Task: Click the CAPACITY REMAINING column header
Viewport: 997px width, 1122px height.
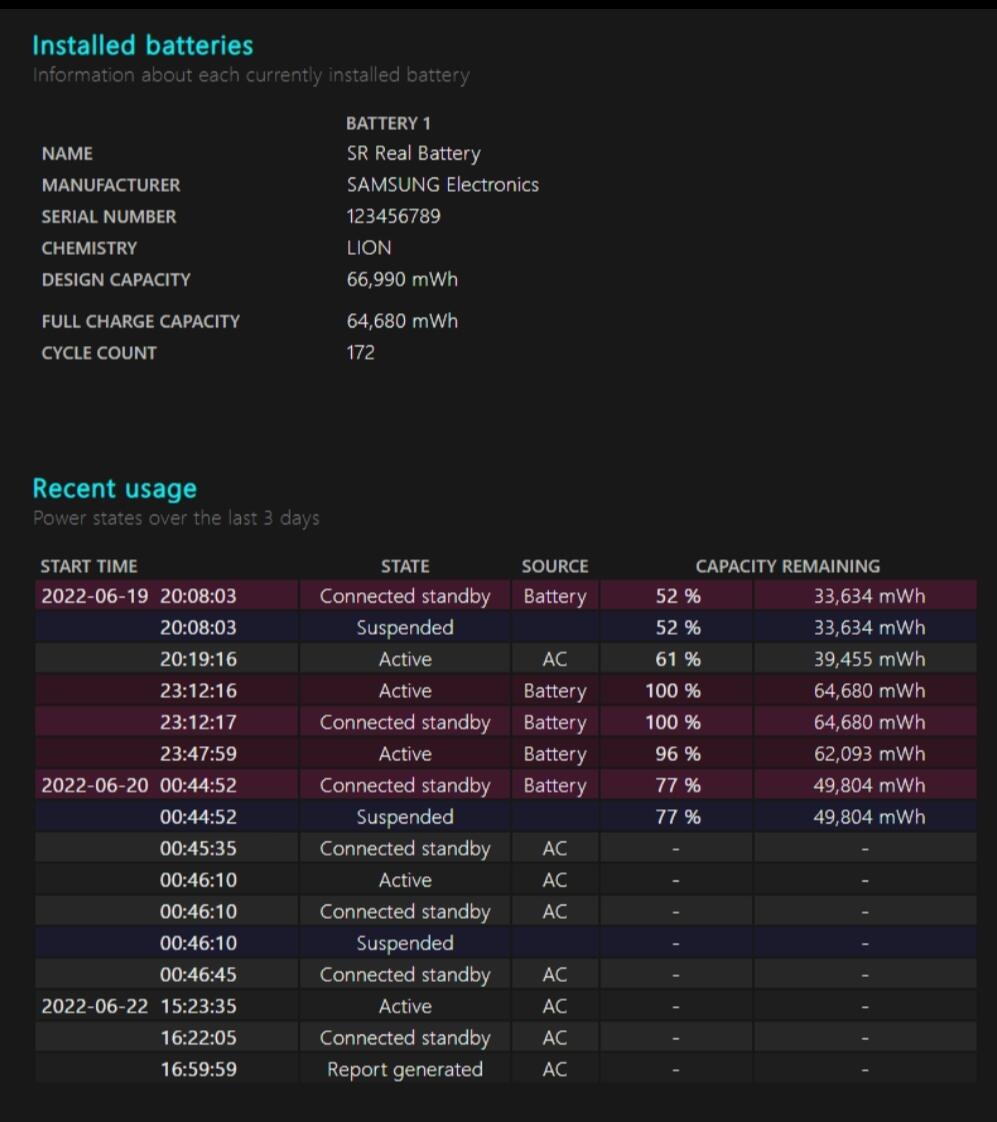Action: [788, 566]
